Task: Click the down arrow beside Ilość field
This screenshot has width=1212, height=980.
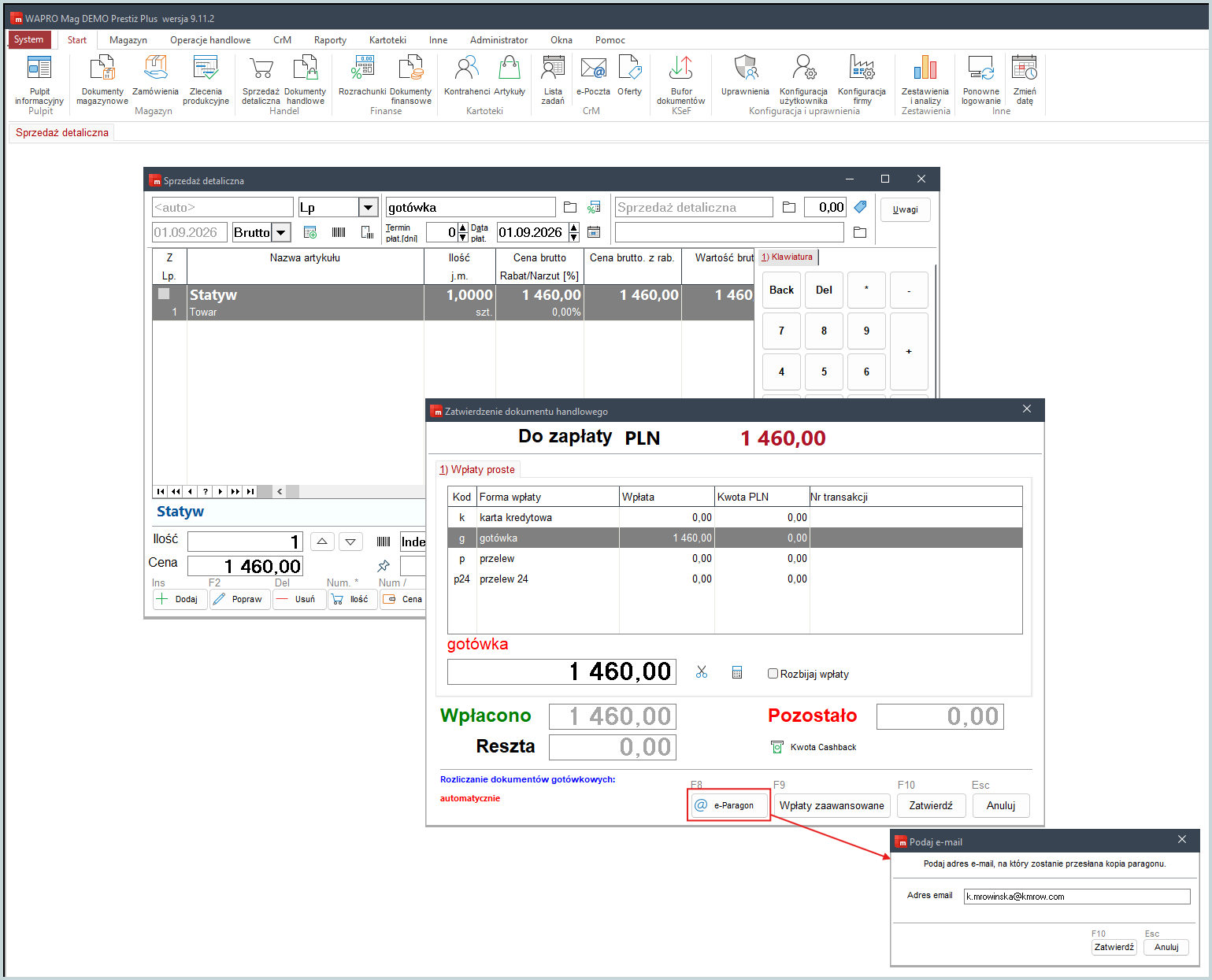Action: [x=350, y=542]
